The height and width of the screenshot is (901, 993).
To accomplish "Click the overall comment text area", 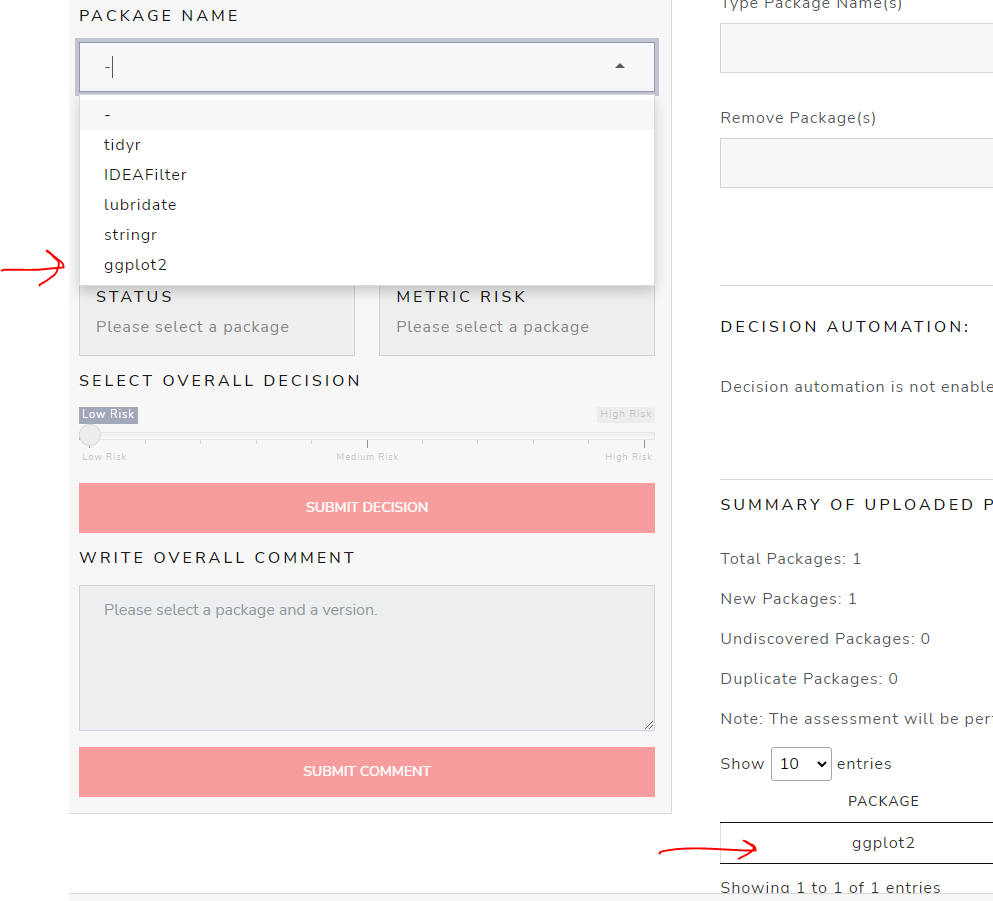I will (x=366, y=655).
